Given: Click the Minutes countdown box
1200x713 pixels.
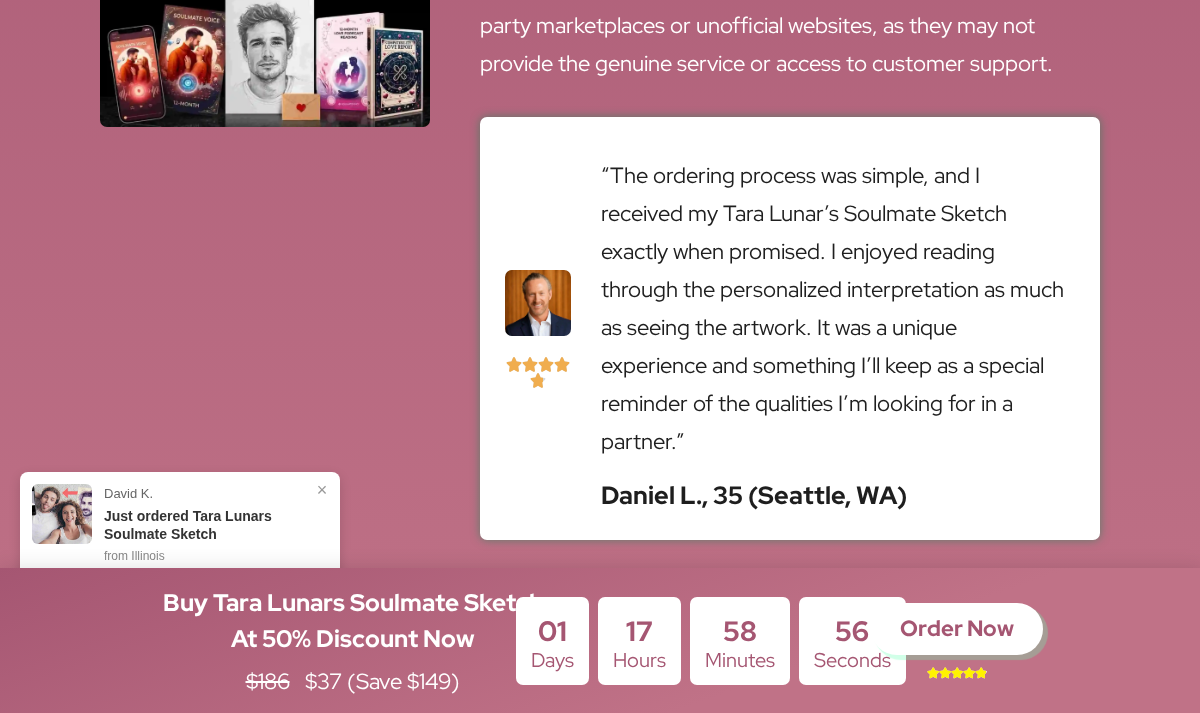Looking at the screenshot, I should (740, 641).
